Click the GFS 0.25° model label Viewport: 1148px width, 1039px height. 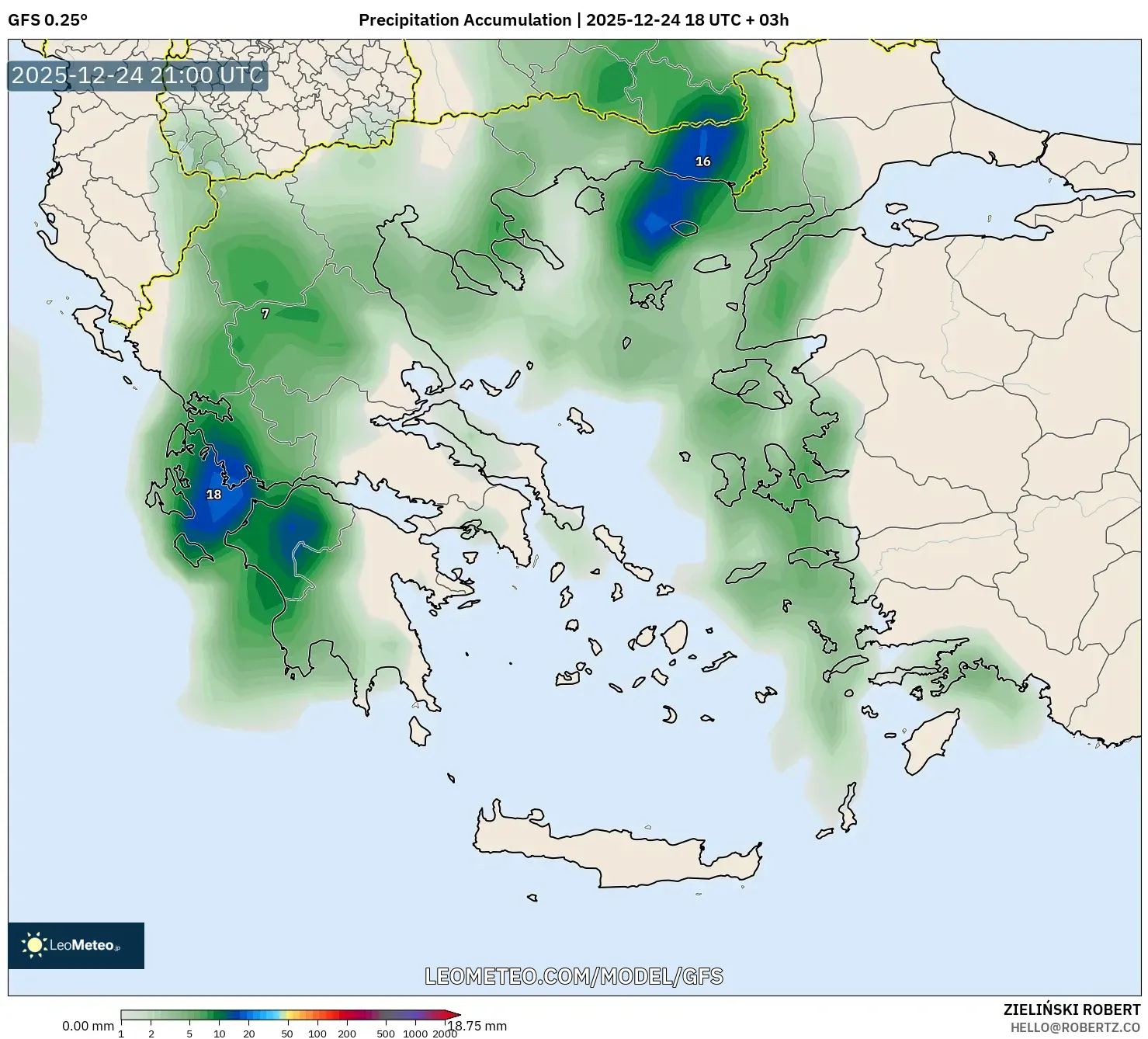(x=49, y=21)
